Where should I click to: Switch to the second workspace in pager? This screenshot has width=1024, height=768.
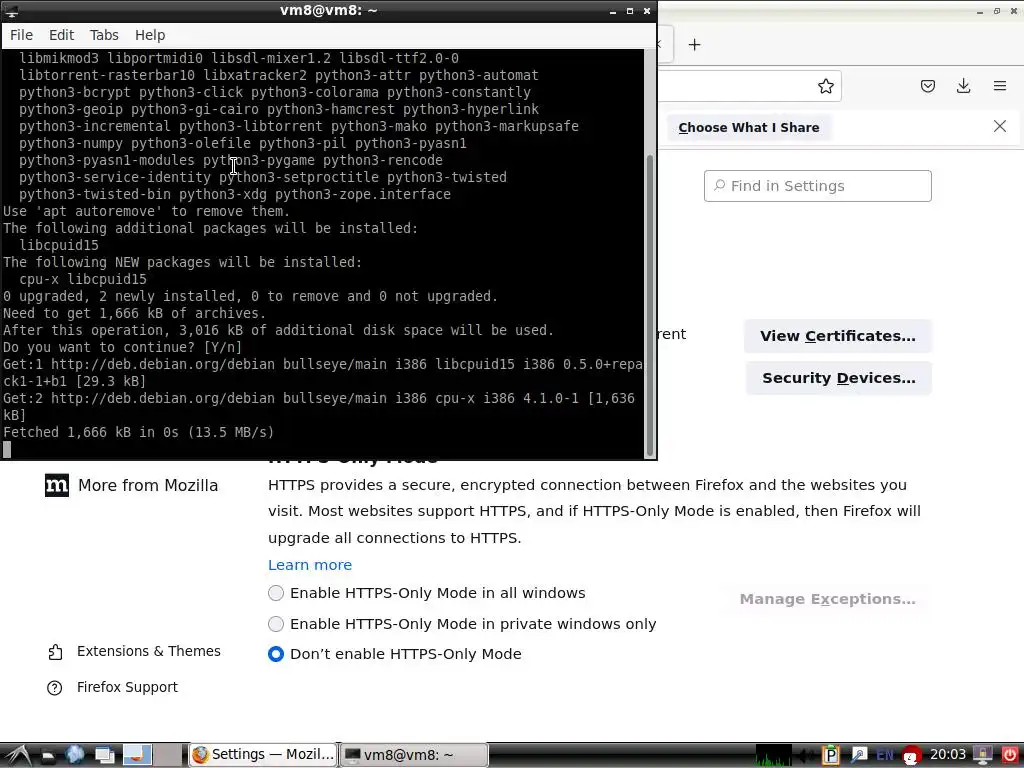[x=168, y=755]
